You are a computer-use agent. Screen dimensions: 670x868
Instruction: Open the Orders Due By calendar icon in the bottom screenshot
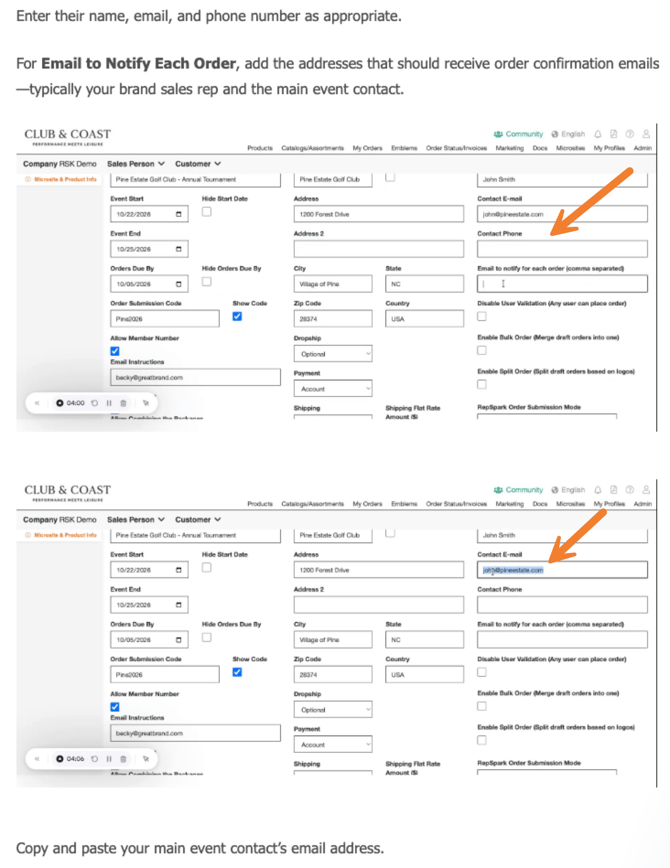coord(179,639)
